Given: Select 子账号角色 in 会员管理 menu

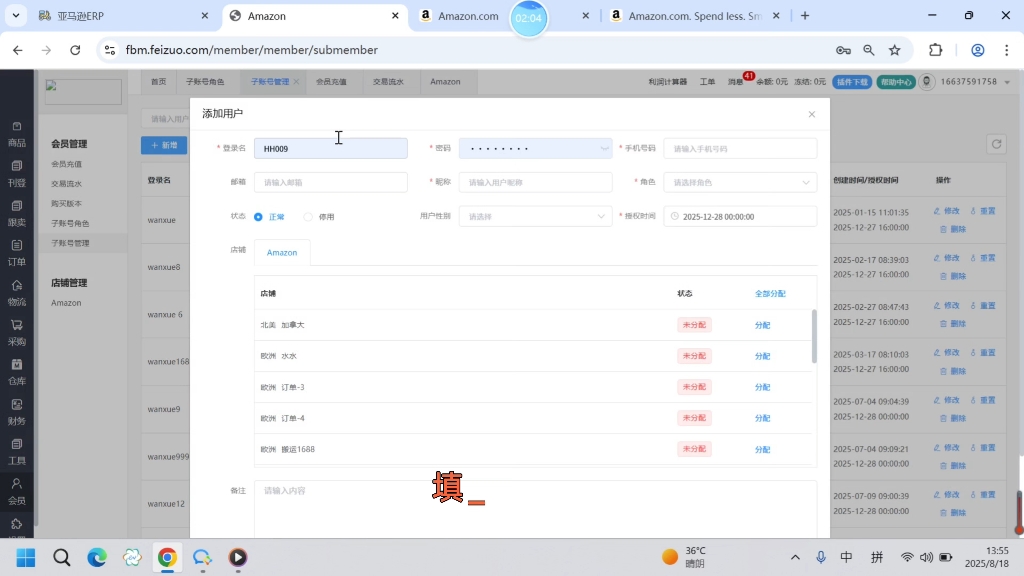Looking at the screenshot, I should 71,223.
